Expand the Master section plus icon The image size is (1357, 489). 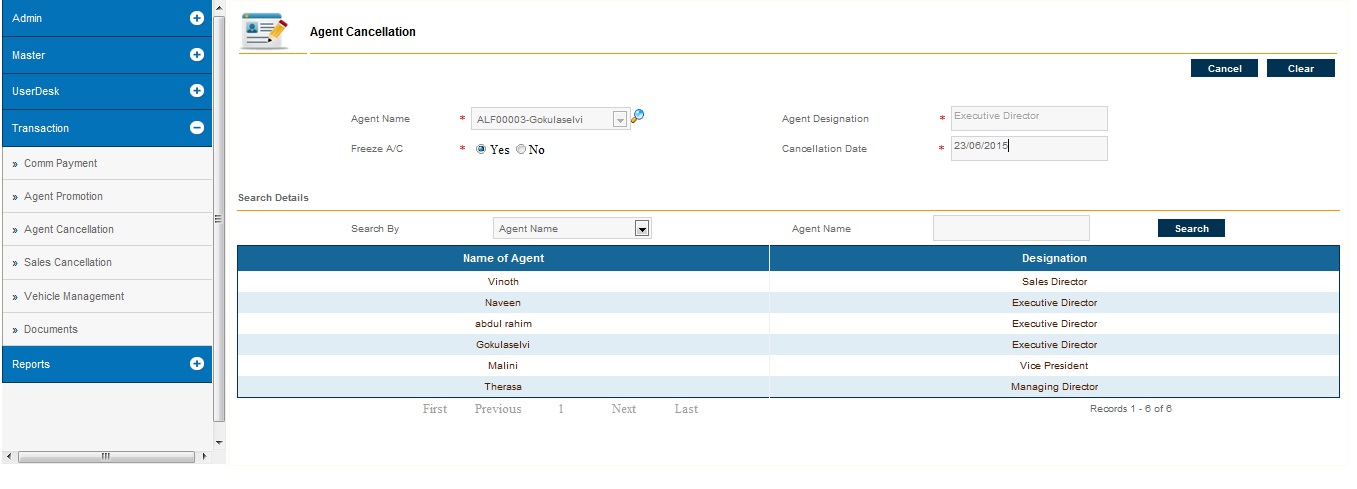197,55
